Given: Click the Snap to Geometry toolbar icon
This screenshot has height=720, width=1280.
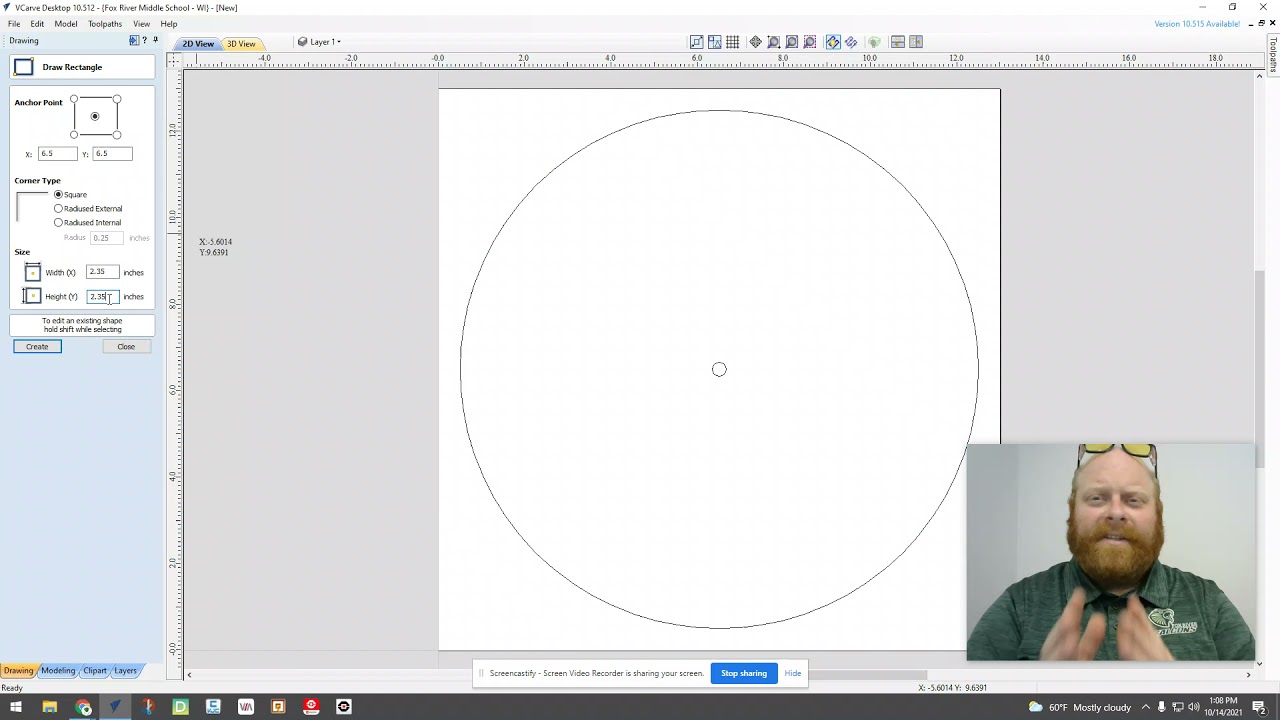Looking at the screenshot, I should pos(696,42).
